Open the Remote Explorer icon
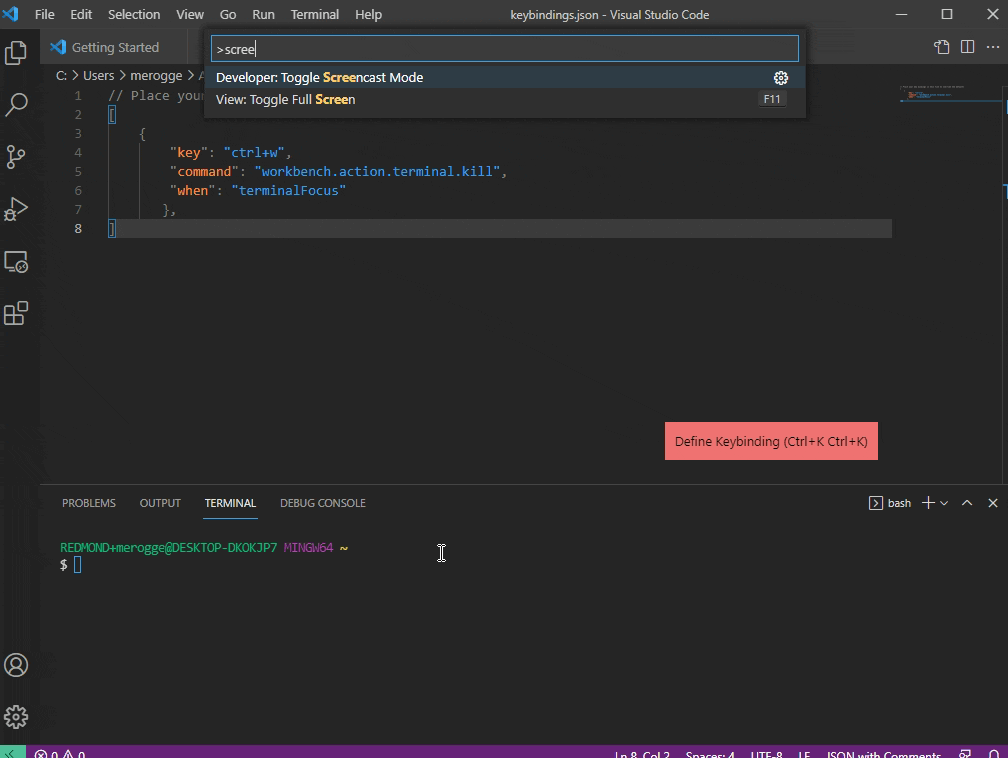1008x758 pixels. point(15,261)
